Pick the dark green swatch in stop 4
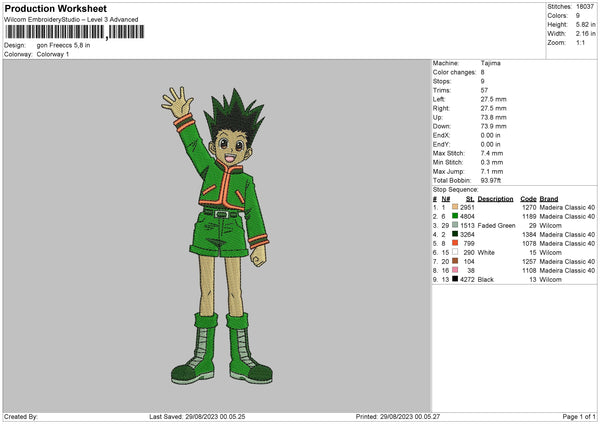The height and width of the screenshot is (424, 600). click(x=455, y=234)
